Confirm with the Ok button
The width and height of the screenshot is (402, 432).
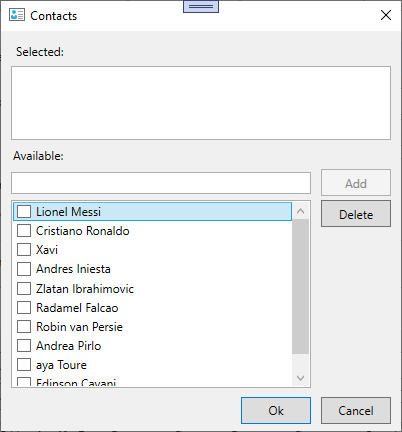coord(276,411)
